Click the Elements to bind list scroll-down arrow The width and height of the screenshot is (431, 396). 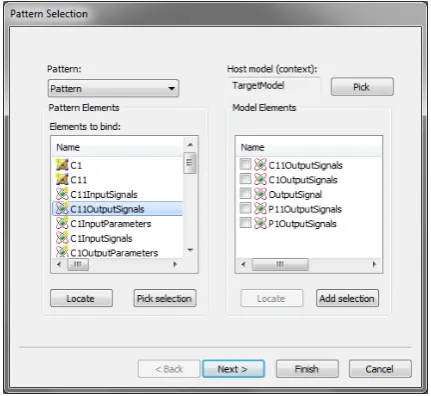click(190, 250)
